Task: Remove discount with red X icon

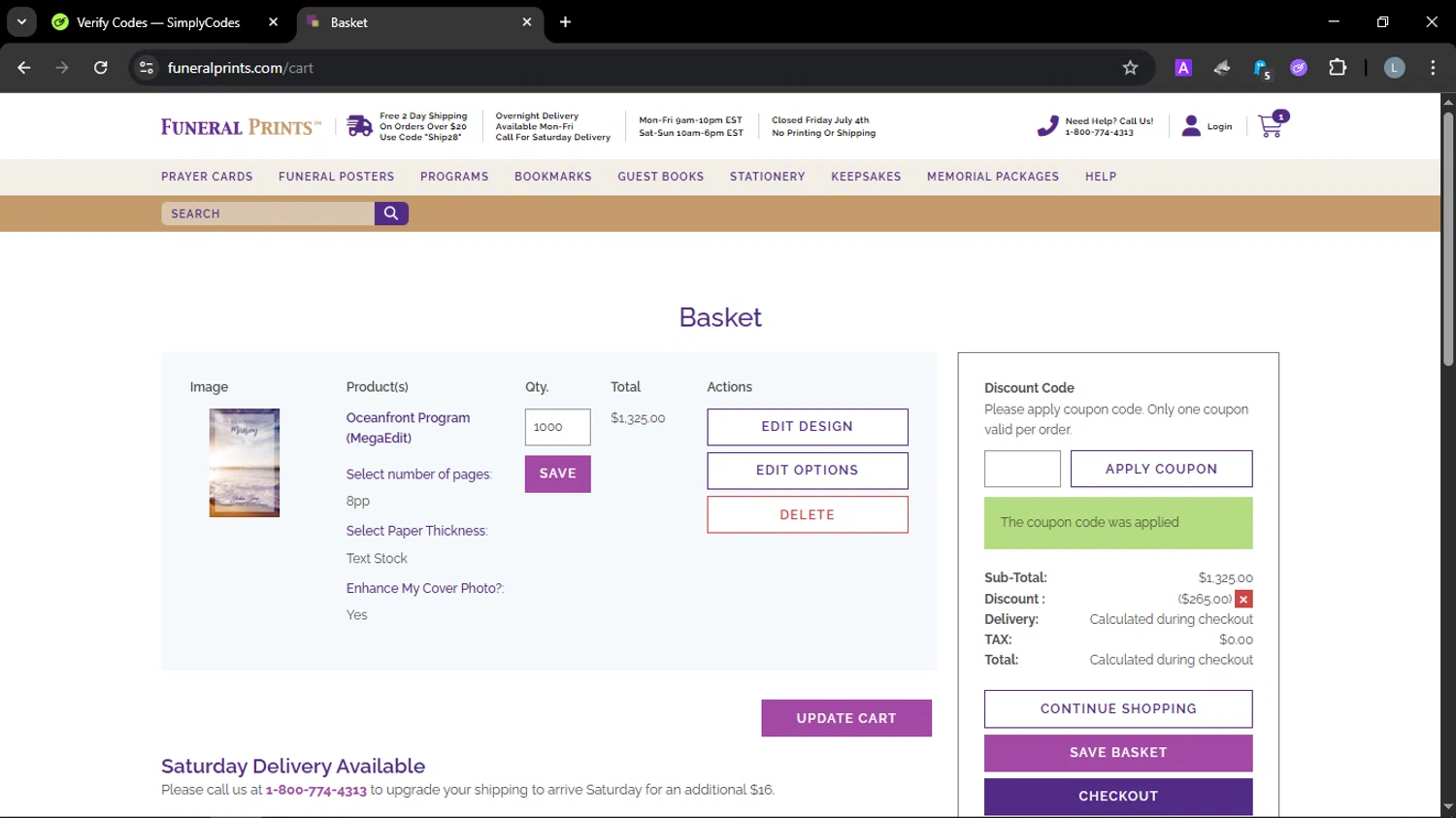Action: [x=1243, y=600]
